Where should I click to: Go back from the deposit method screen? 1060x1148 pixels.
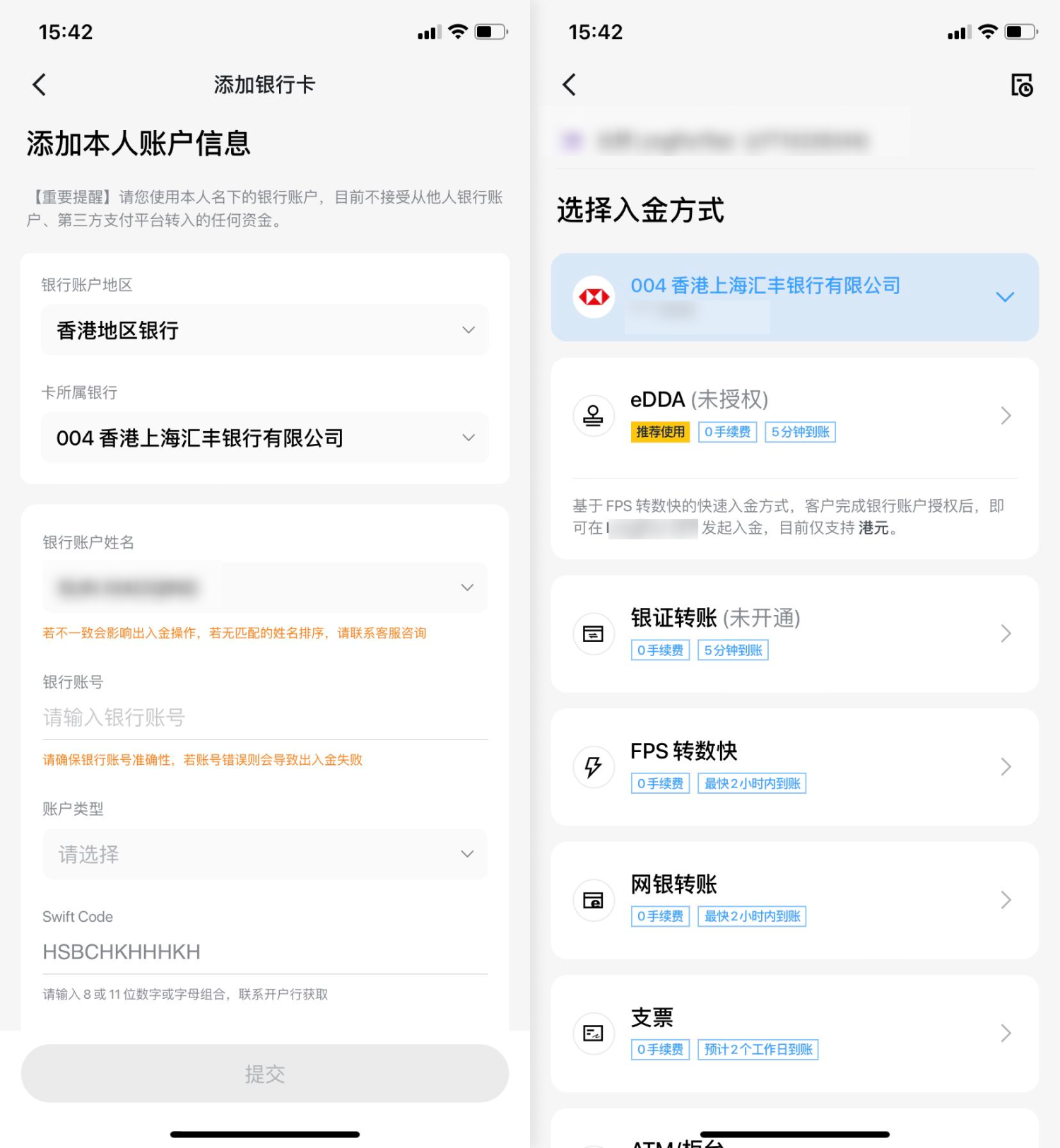tap(570, 85)
